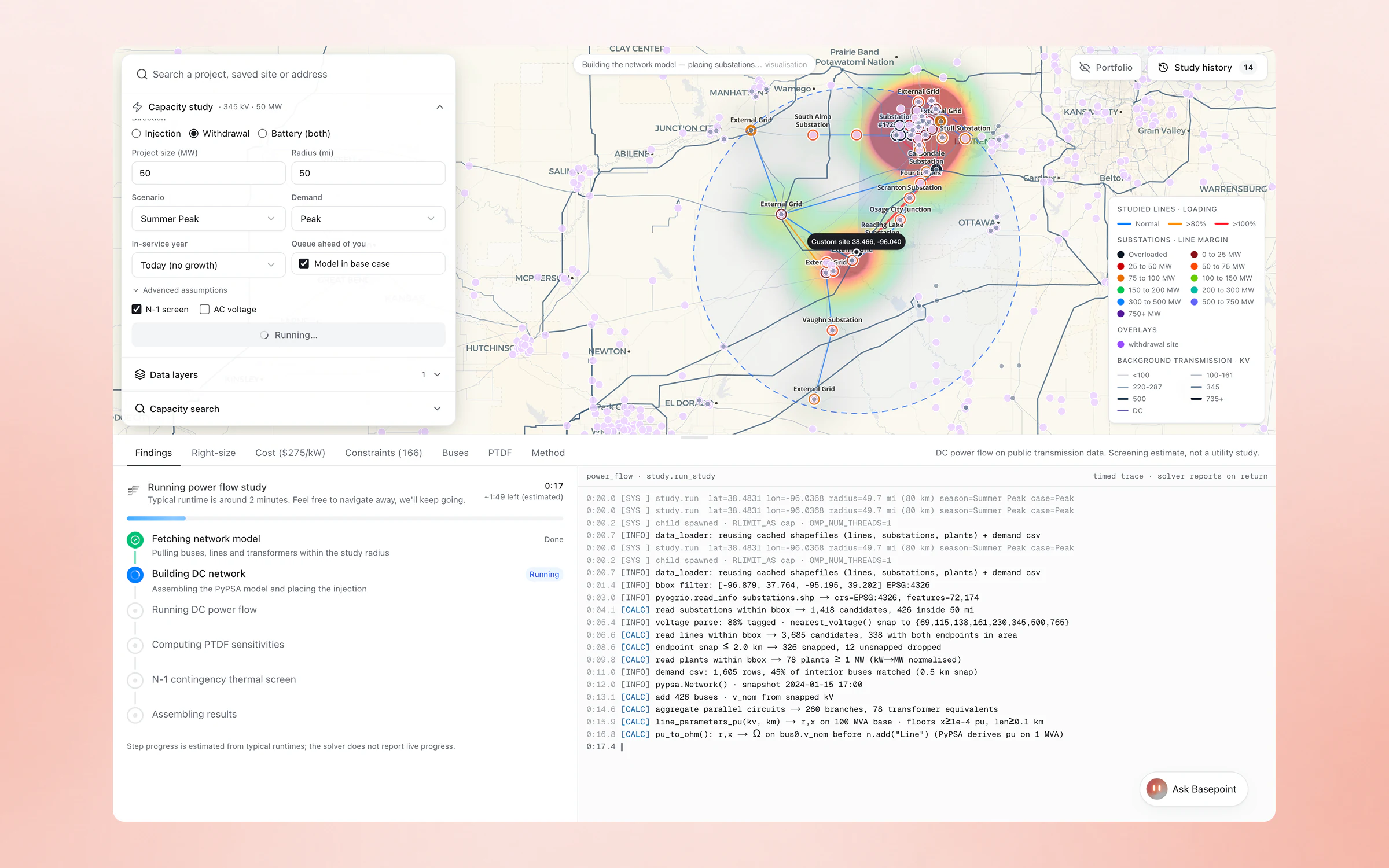1389x868 pixels.
Task: Click the Building DC network running icon
Action: point(135,575)
